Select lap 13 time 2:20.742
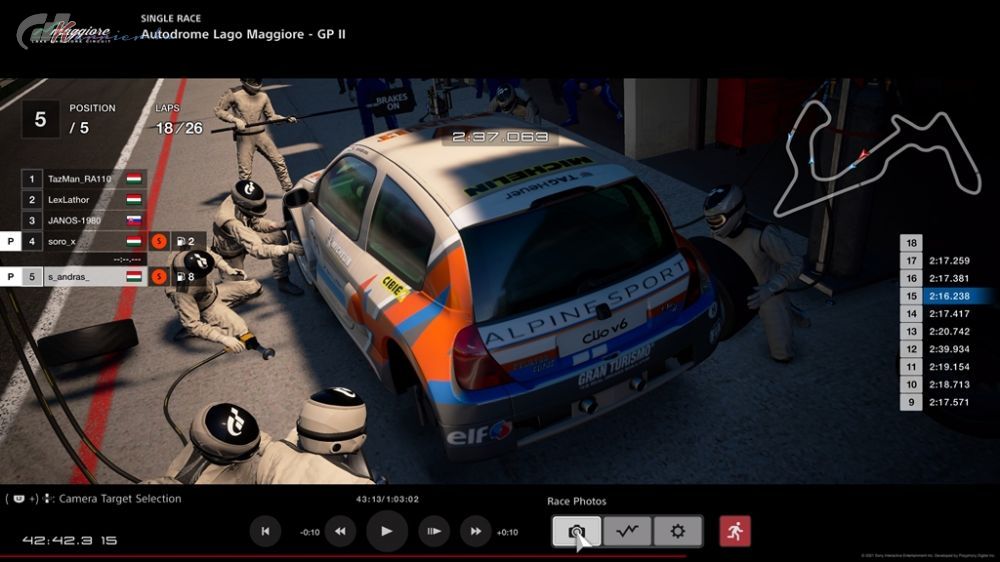The width and height of the screenshot is (1000, 562). pos(937,332)
